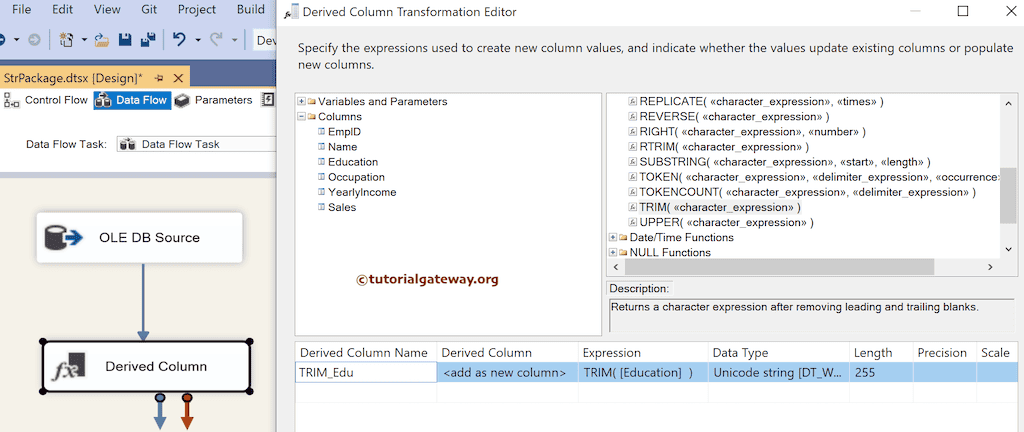The width and height of the screenshot is (1024, 432).
Task: Switch to the Parameters tab
Action: tap(214, 100)
